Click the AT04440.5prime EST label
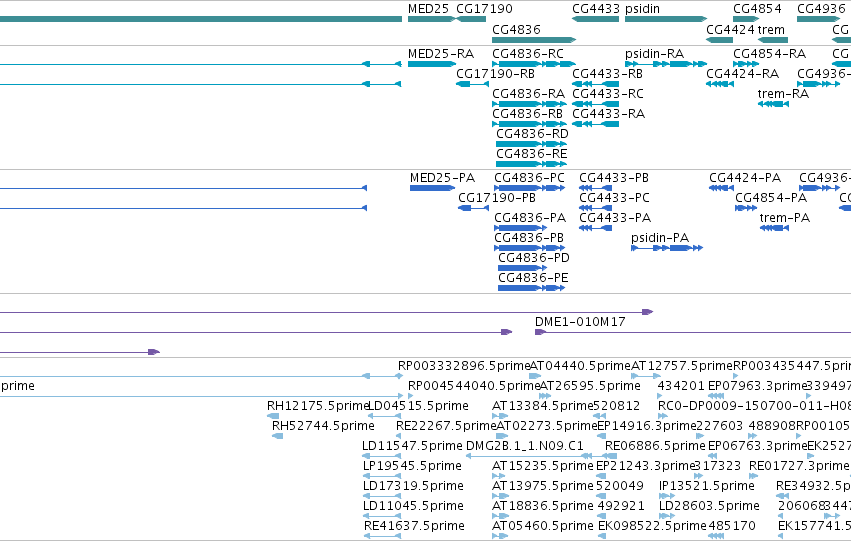Screen dimensions: 851x541 [x=580, y=366]
